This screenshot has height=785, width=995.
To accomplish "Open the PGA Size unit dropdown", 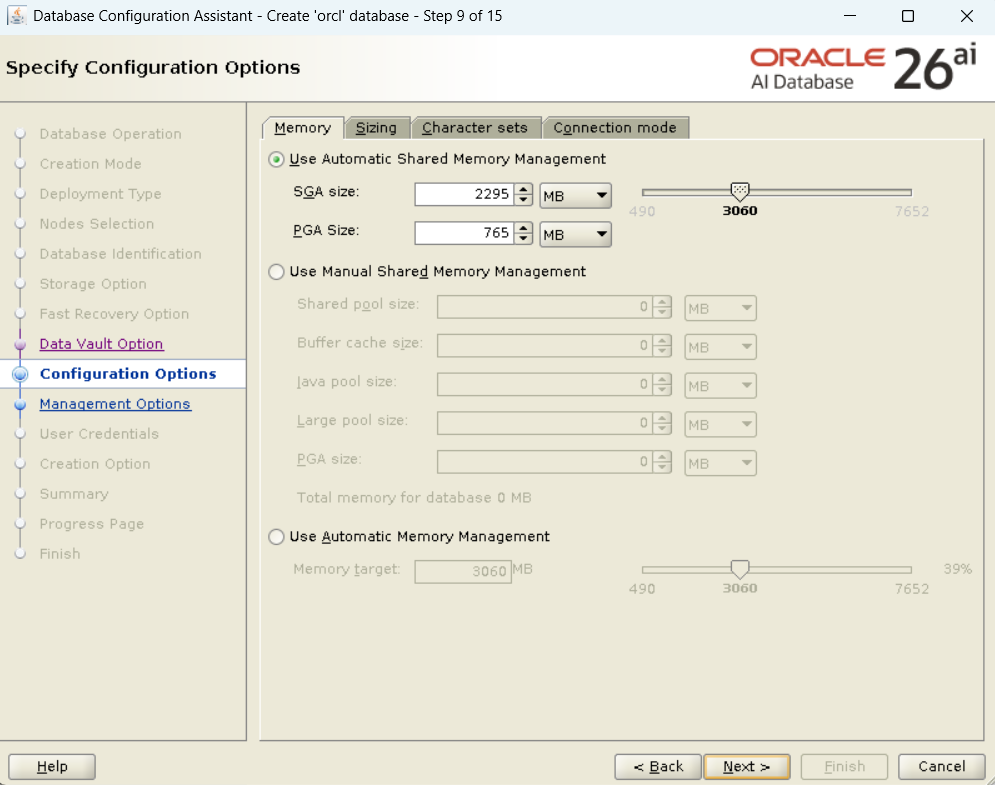I will [x=575, y=234].
